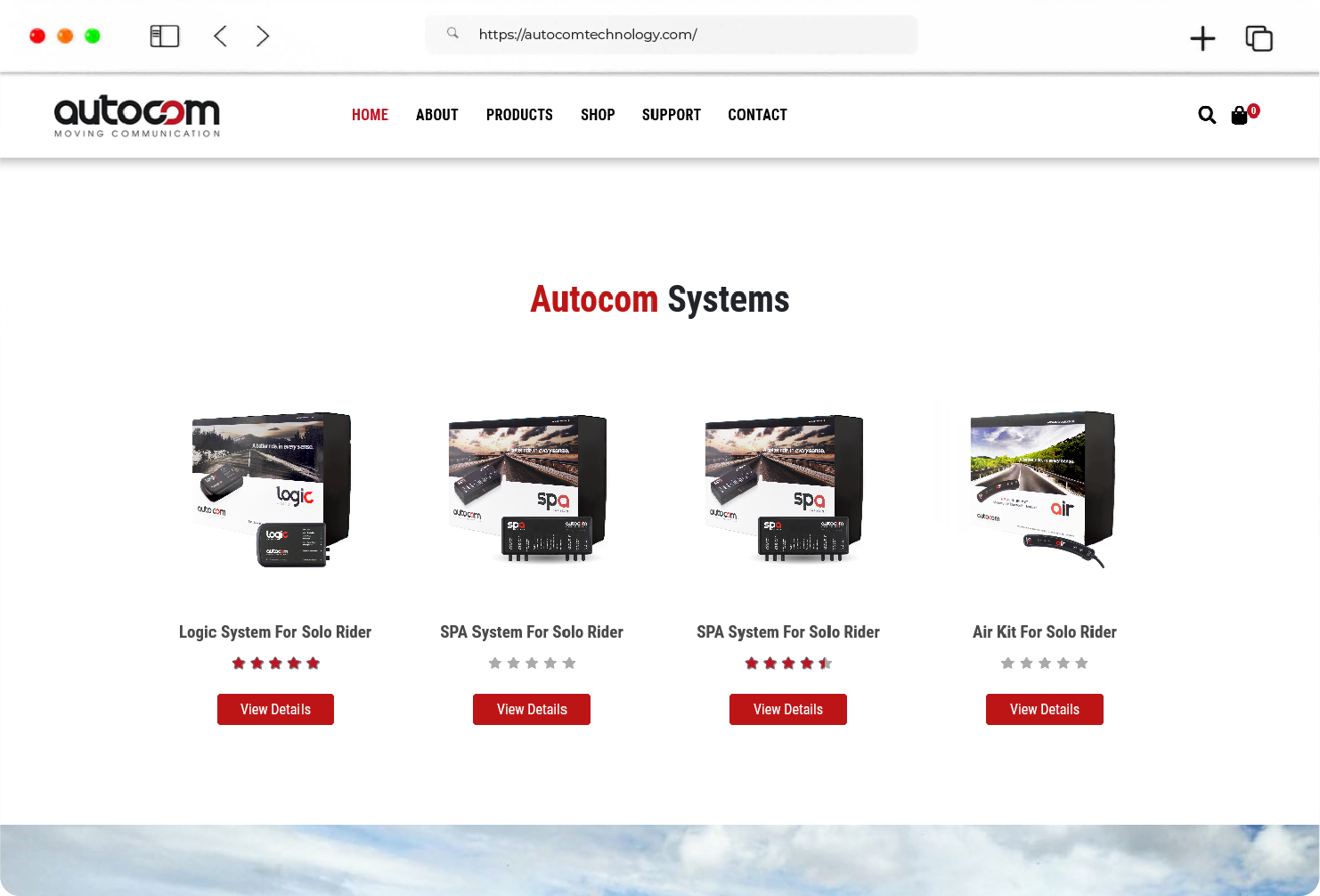Open the Products navigation menu
This screenshot has width=1320, height=896.
click(x=519, y=115)
